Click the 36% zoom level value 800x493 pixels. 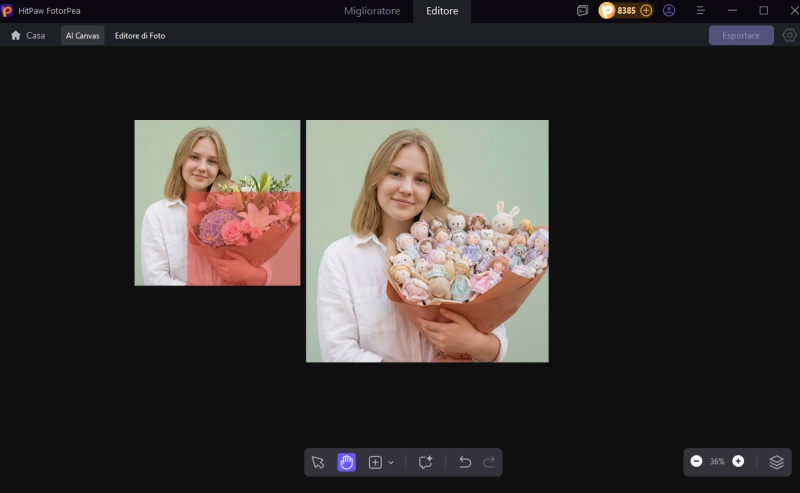coord(717,462)
